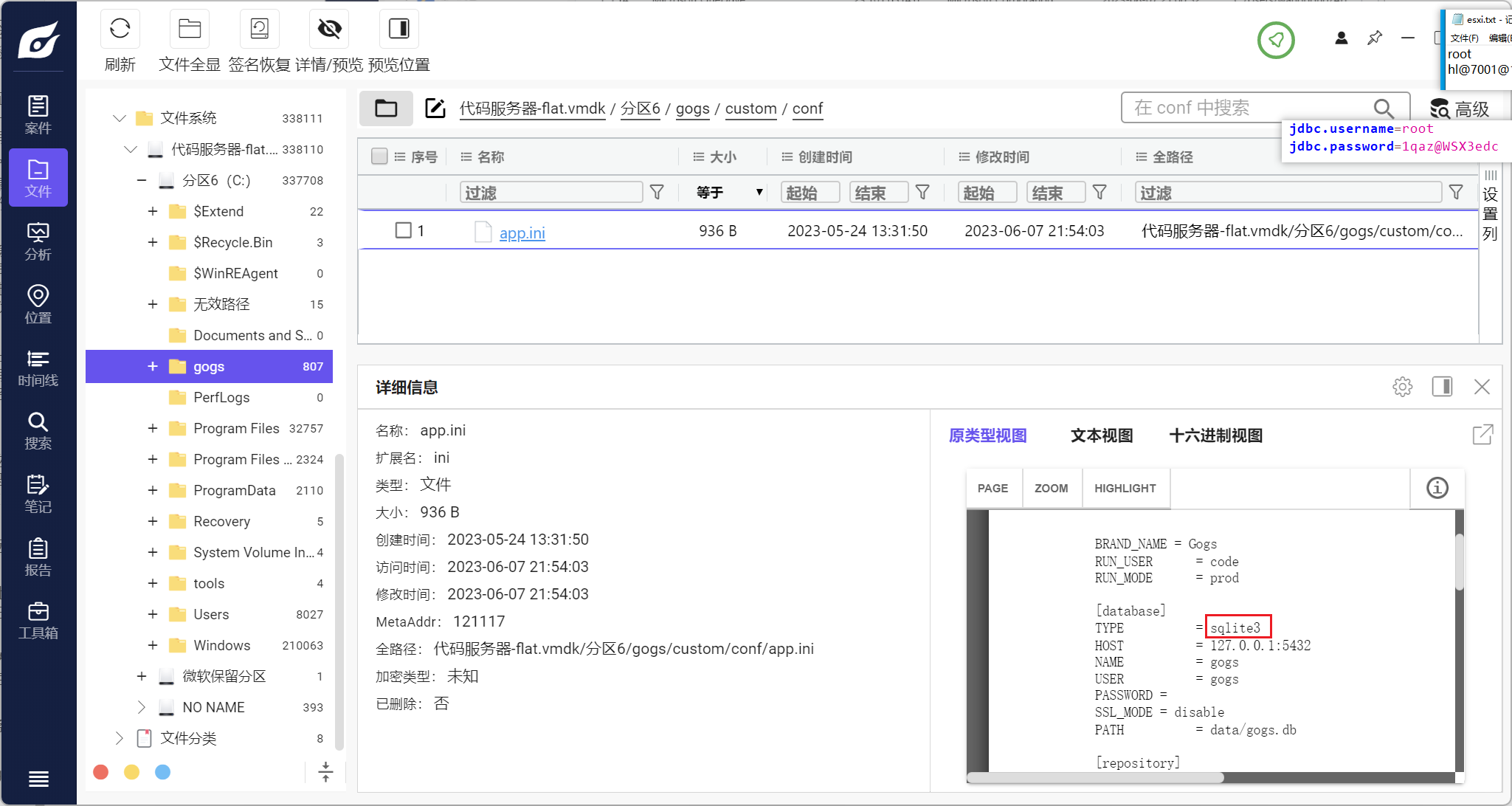
Task: Click the user account icon
Action: point(1342,38)
